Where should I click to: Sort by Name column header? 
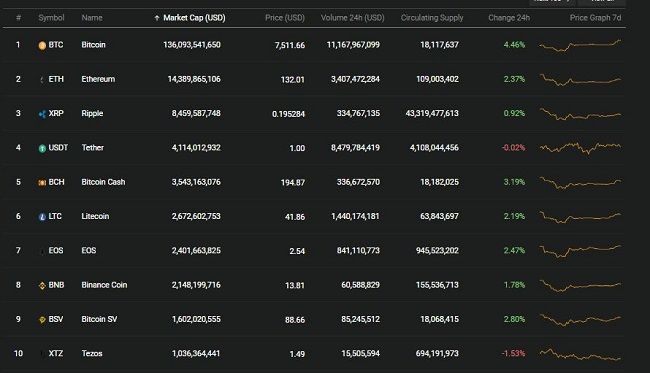click(x=92, y=18)
